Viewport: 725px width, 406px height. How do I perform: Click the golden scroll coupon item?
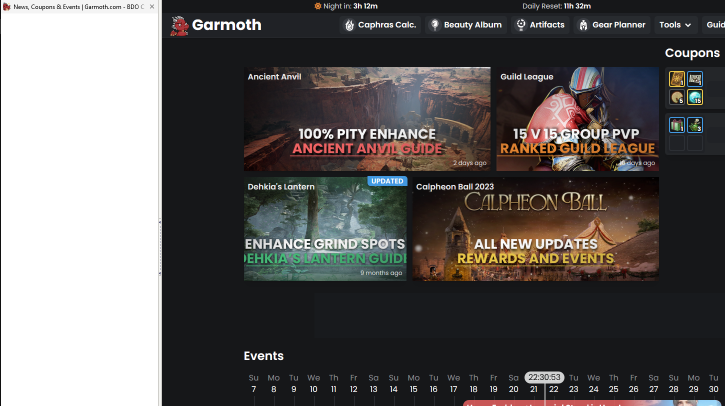pos(677,79)
